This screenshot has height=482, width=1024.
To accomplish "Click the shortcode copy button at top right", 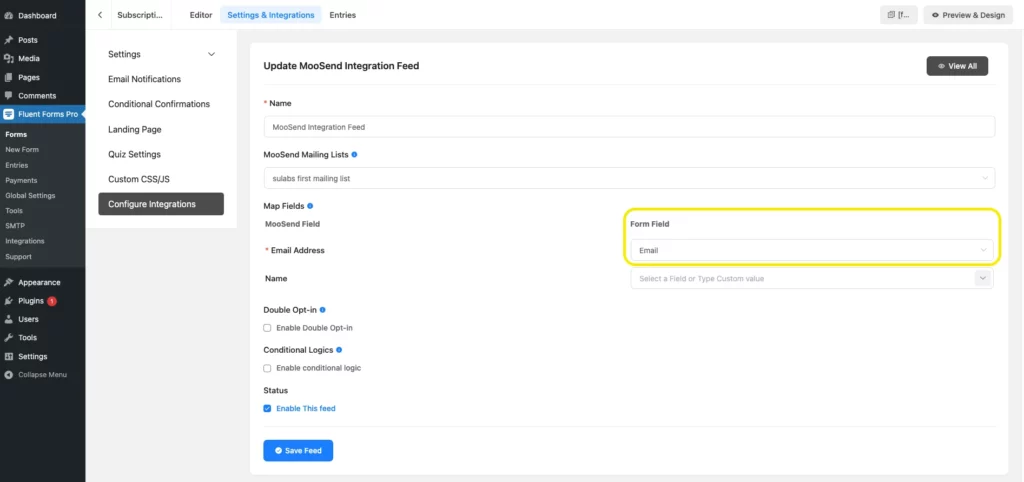I will (x=899, y=15).
